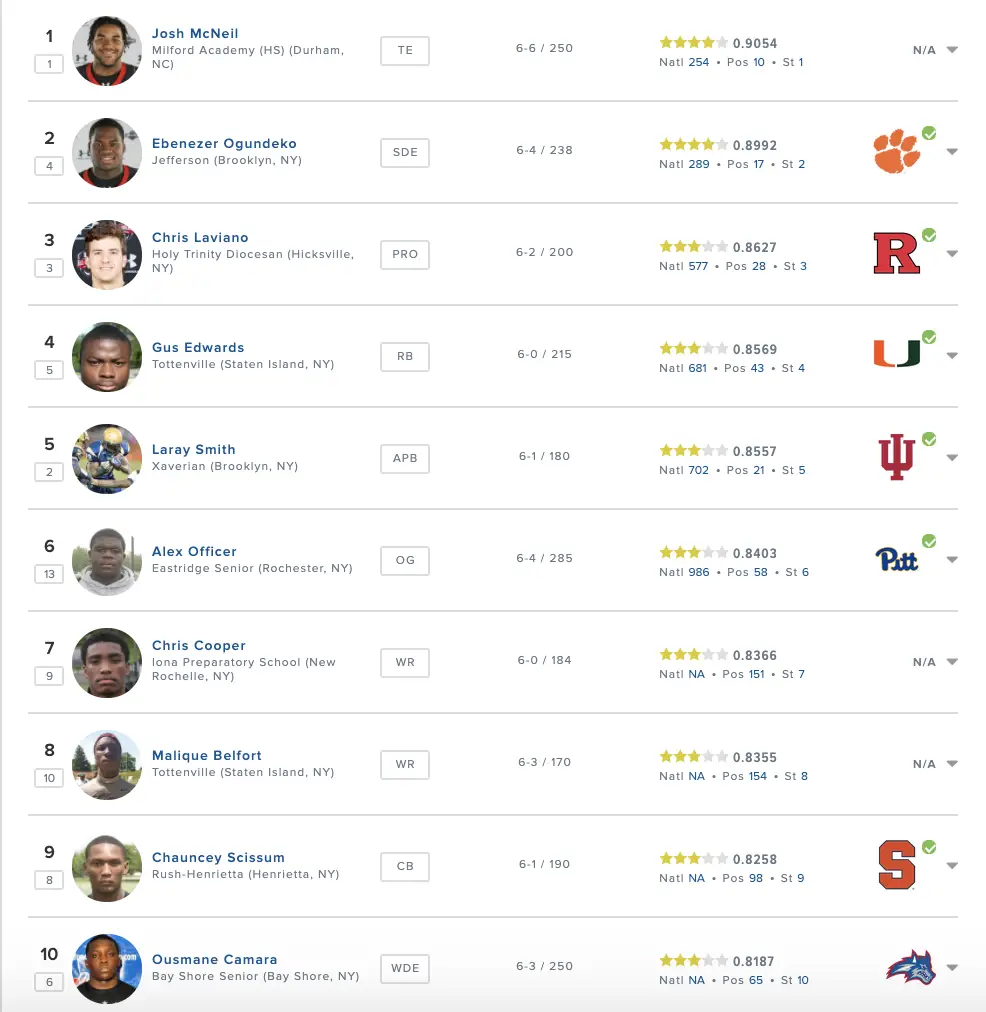986x1012 pixels.
Task: Click national rank 986 for Alex Officer
Action: click(699, 572)
